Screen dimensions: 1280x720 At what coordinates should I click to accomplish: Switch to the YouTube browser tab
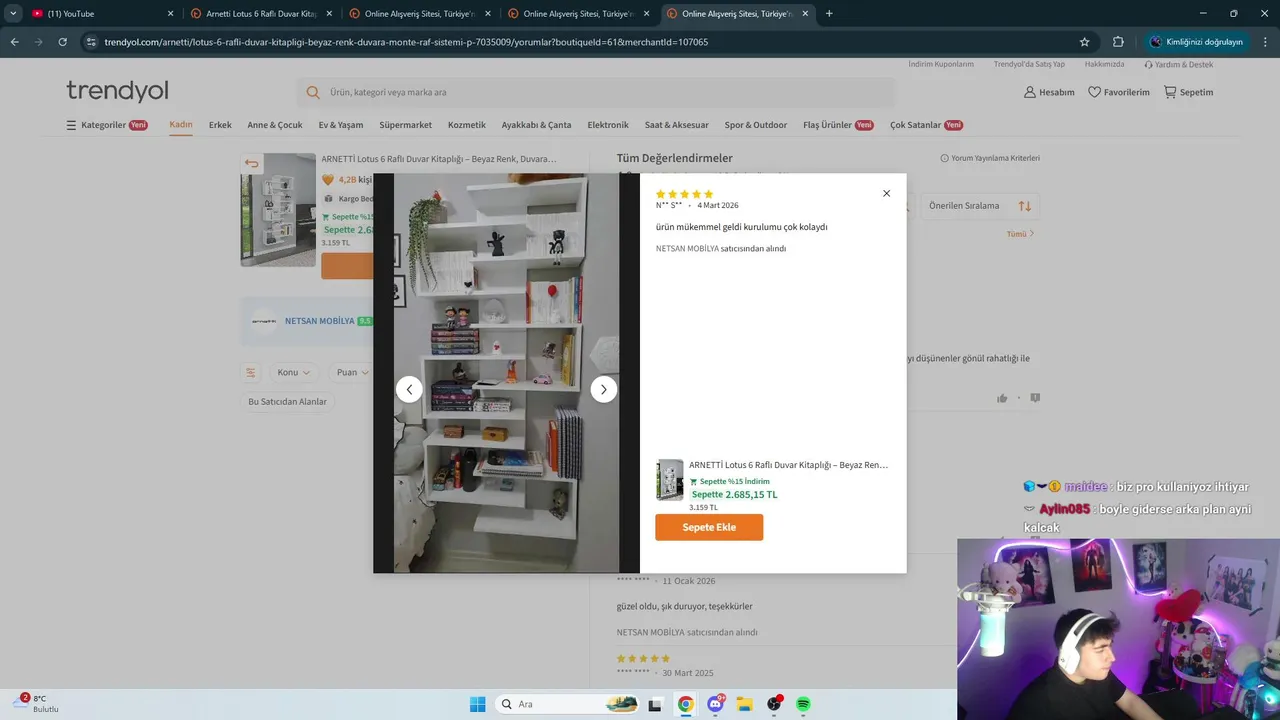point(102,14)
